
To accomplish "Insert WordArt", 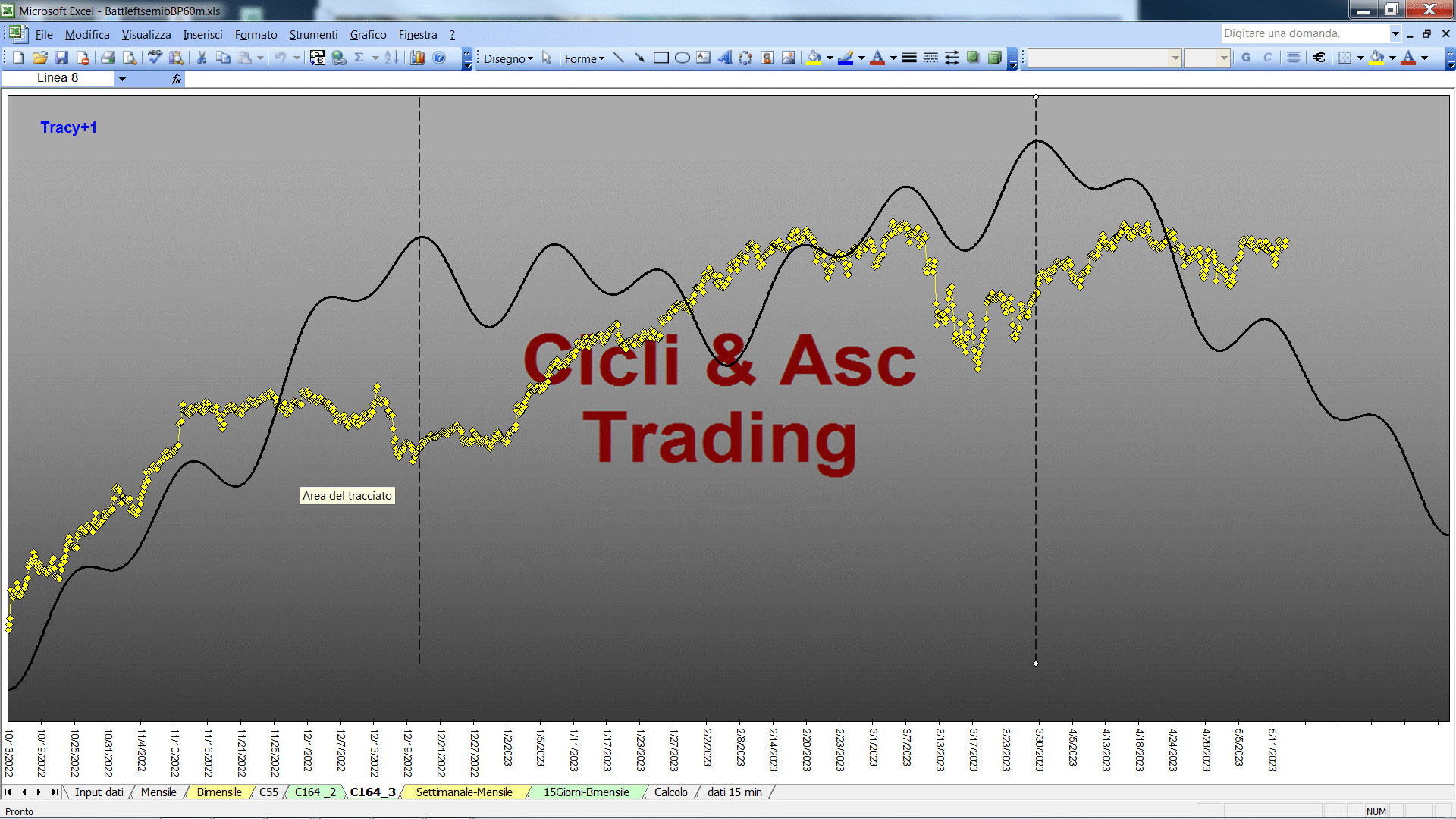I will [x=725, y=58].
